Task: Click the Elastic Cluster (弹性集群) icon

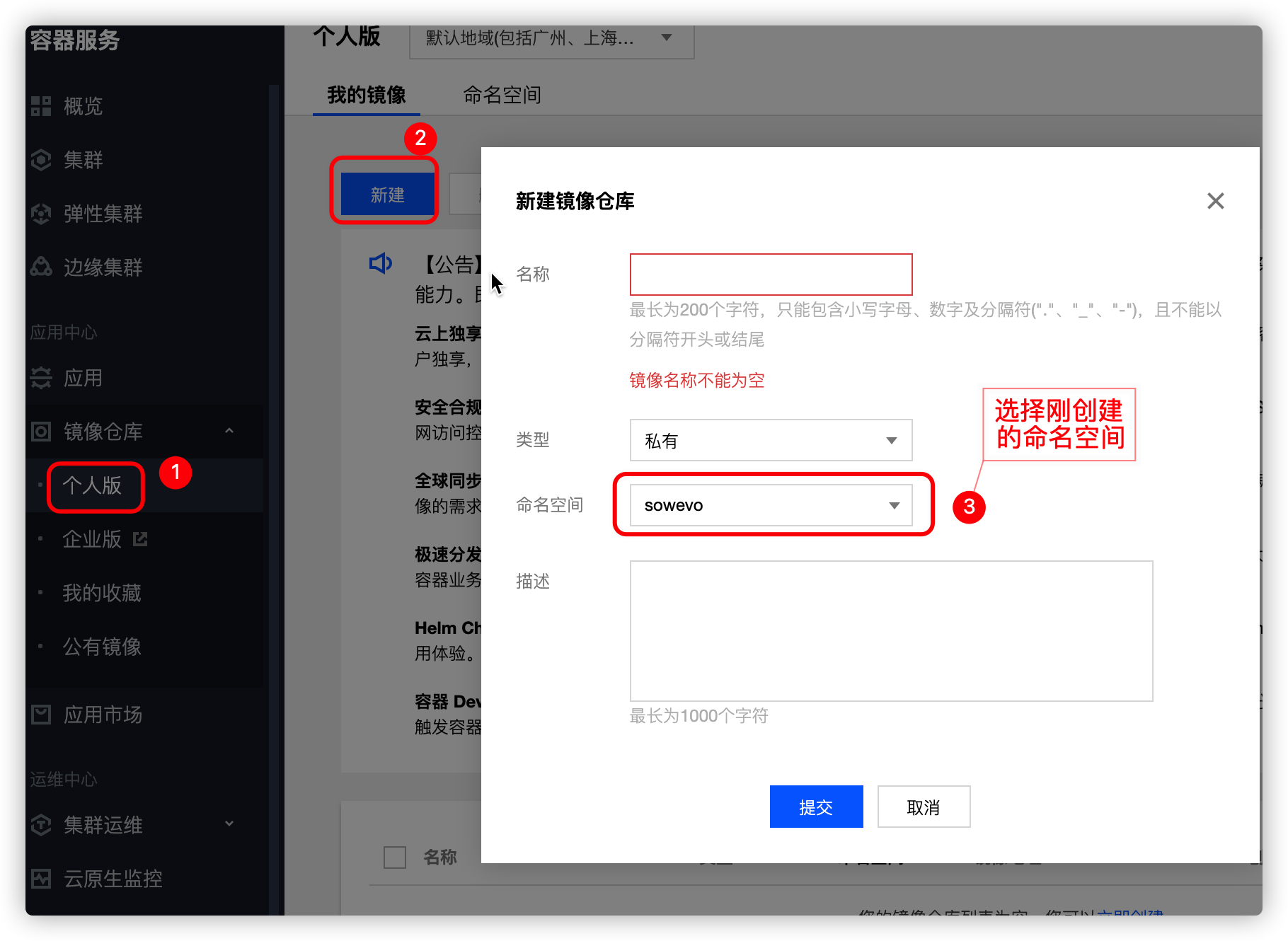Action: [x=41, y=214]
